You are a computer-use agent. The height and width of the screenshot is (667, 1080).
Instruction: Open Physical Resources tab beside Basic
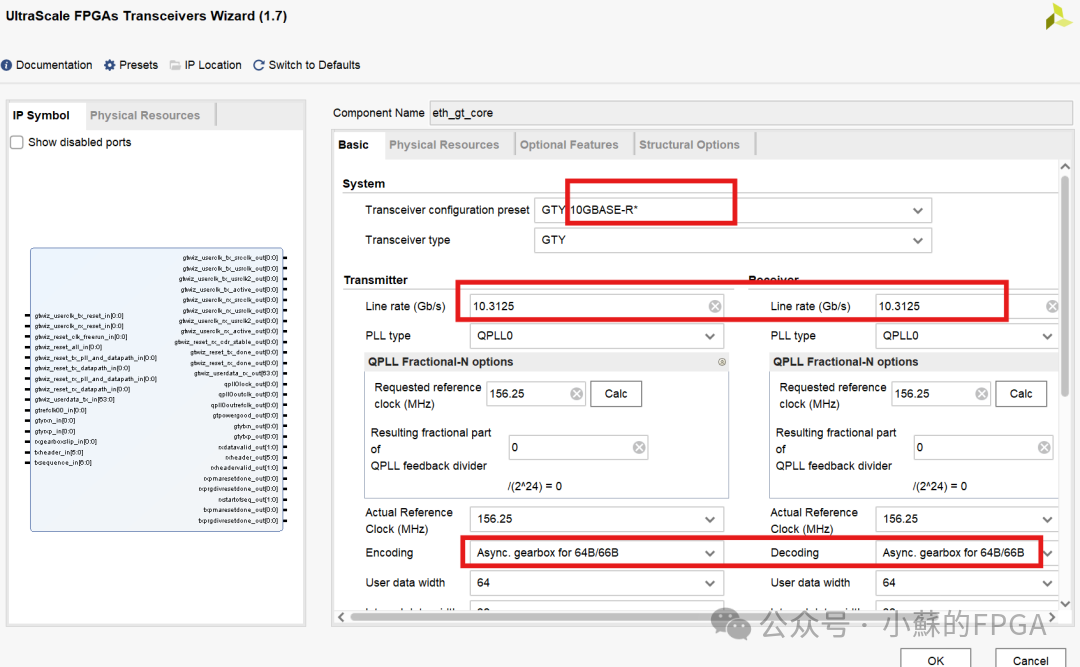click(x=444, y=145)
